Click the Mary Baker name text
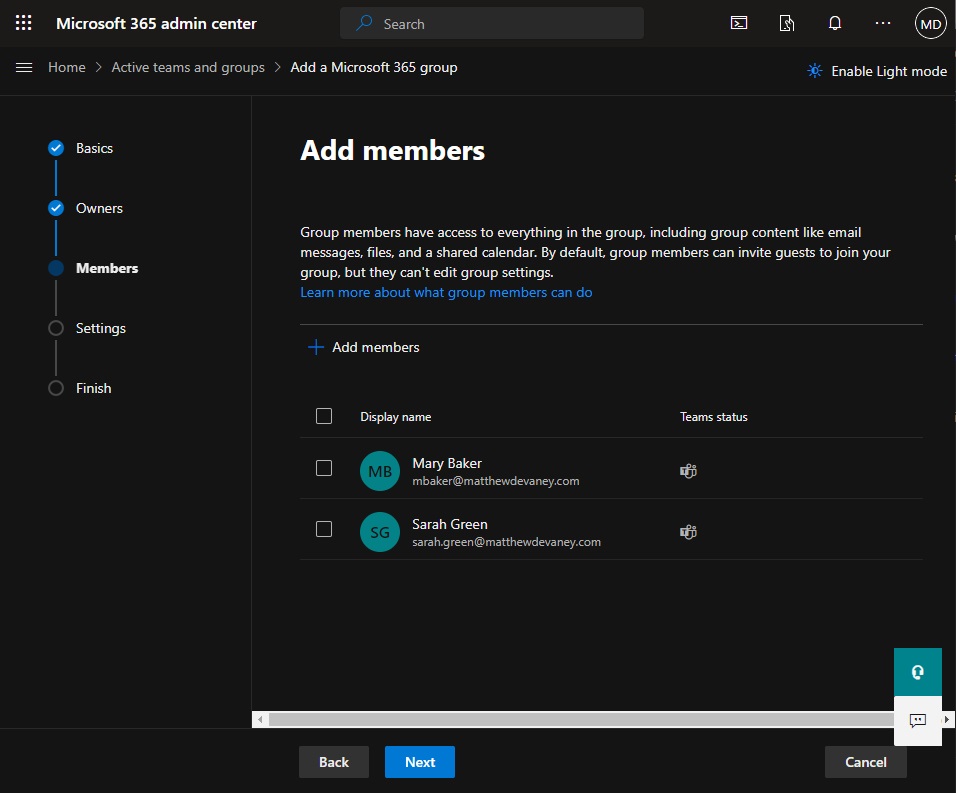 tap(447, 463)
